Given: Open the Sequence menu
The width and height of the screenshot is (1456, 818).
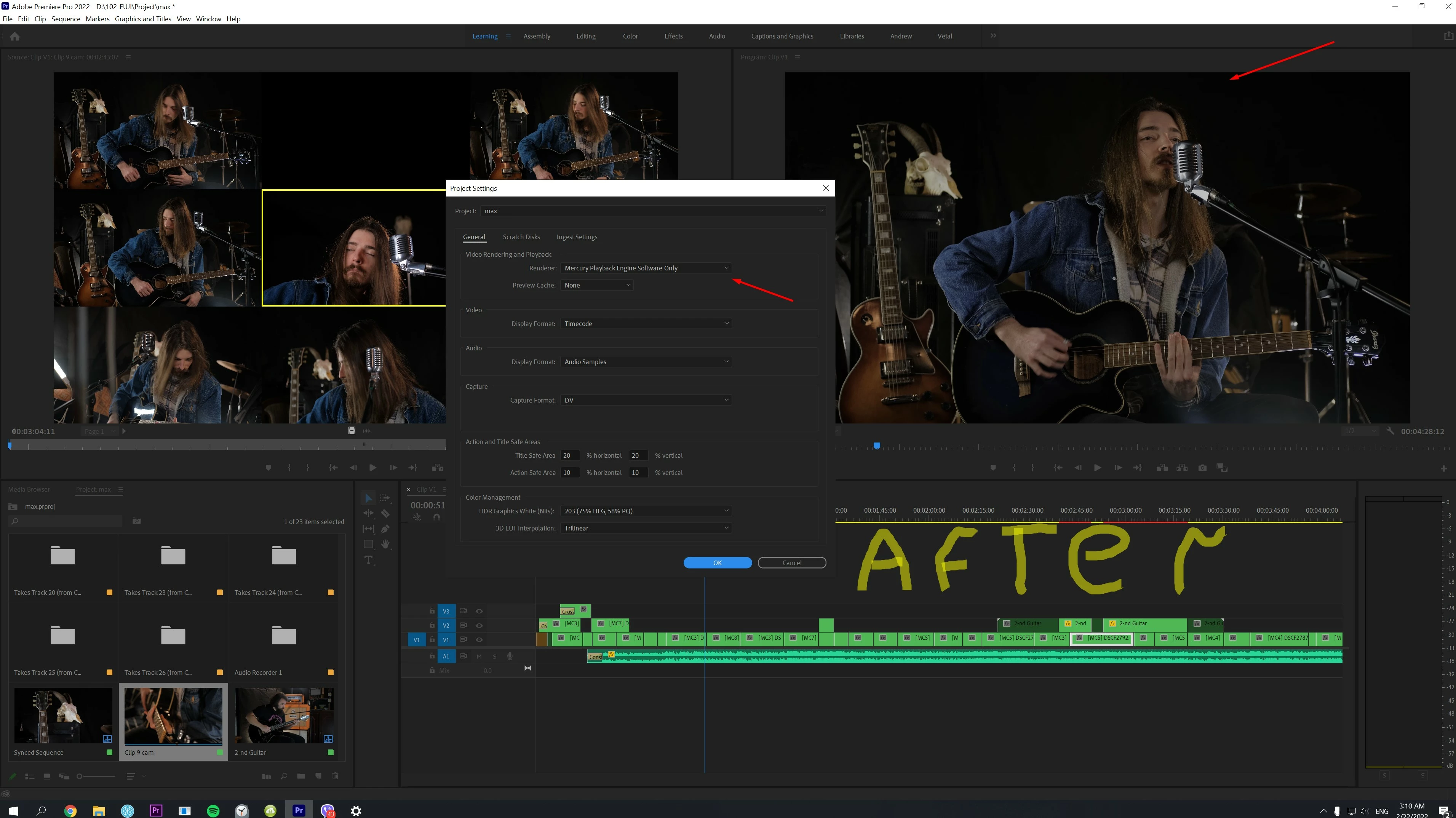Looking at the screenshot, I should click(x=66, y=19).
